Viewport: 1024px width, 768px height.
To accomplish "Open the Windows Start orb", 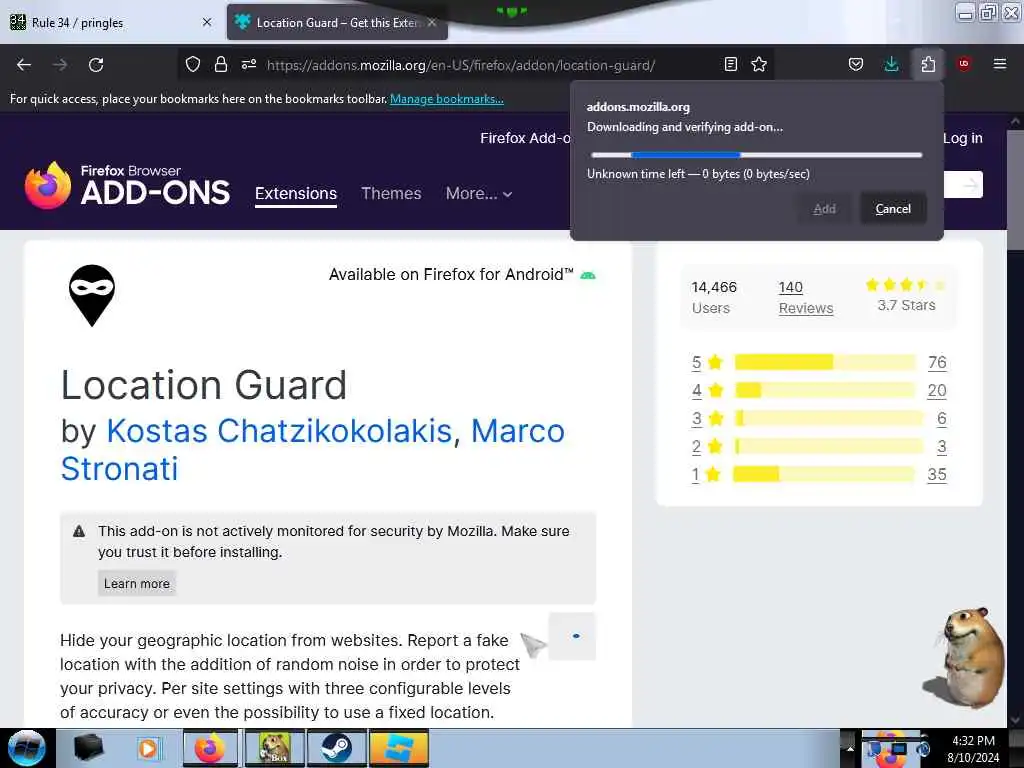I will pos(27,748).
